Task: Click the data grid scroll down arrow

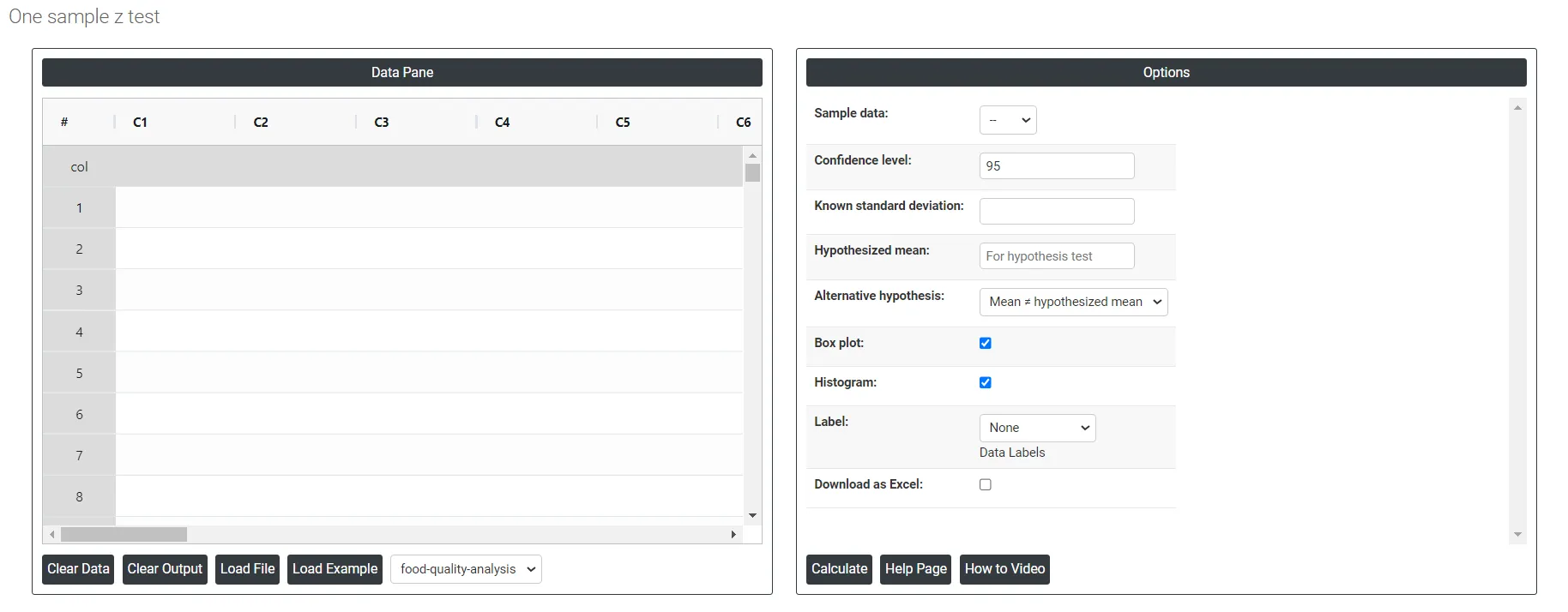Action: [752, 515]
